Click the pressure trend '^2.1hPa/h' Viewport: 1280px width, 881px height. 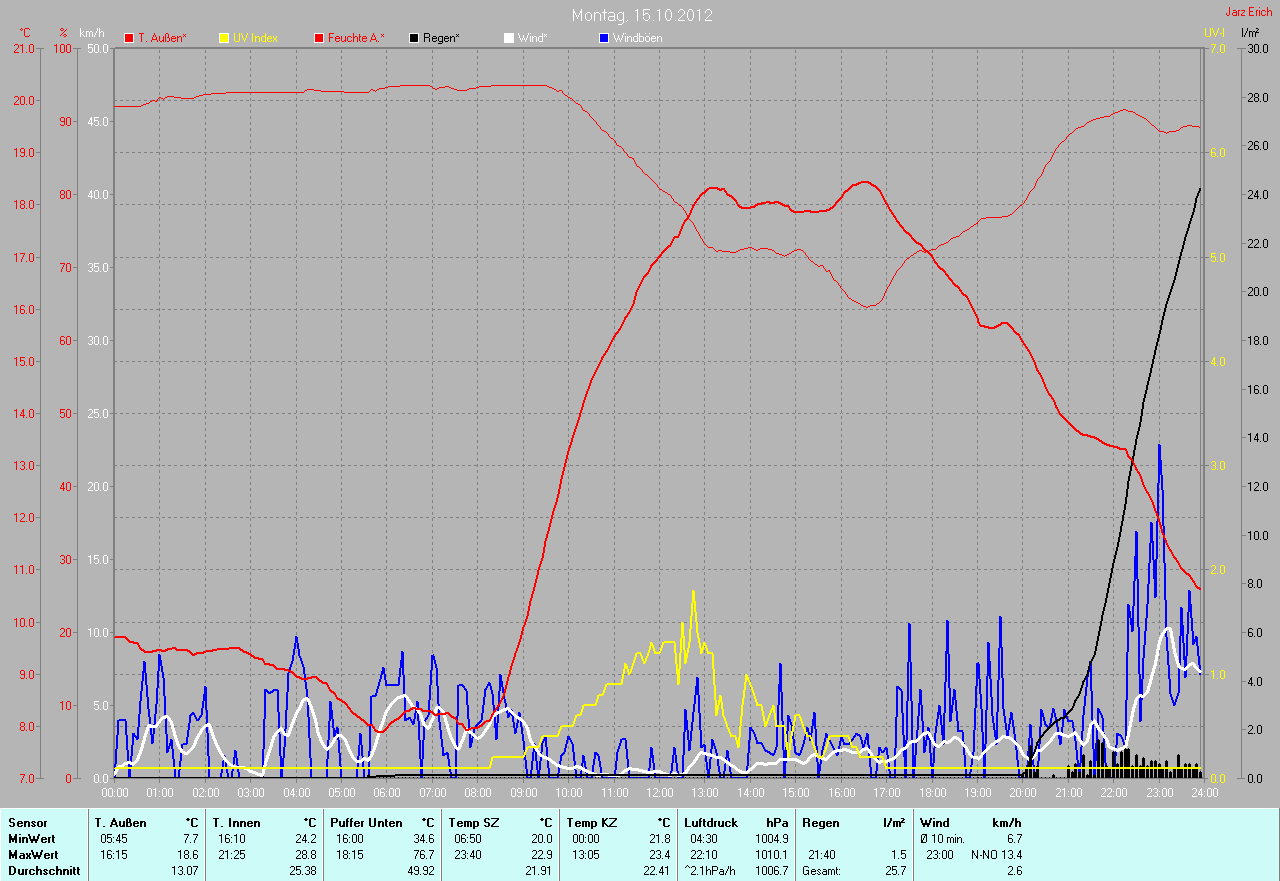pos(709,870)
